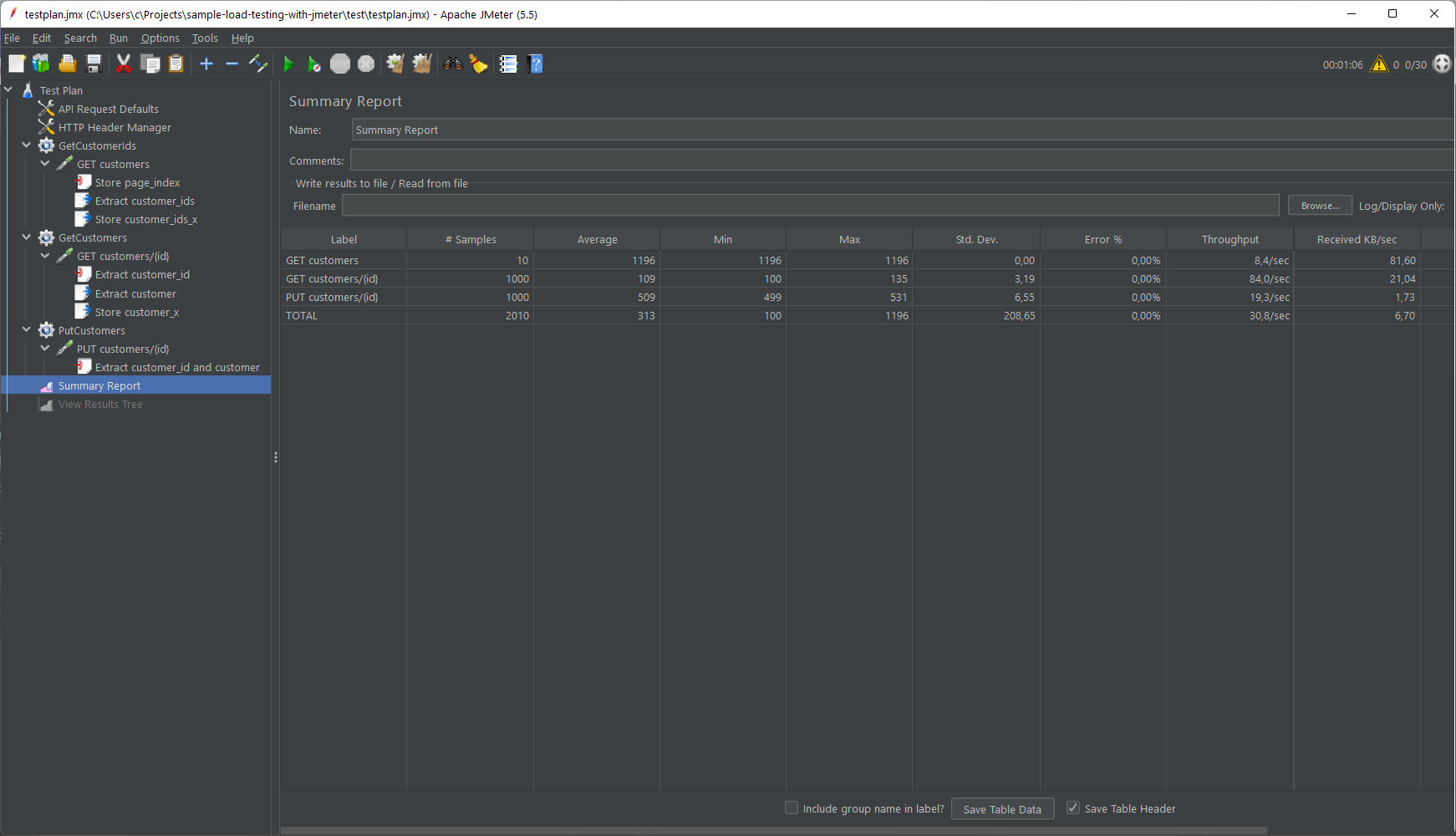Collapse the PutCustomers thread group

[x=27, y=329]
